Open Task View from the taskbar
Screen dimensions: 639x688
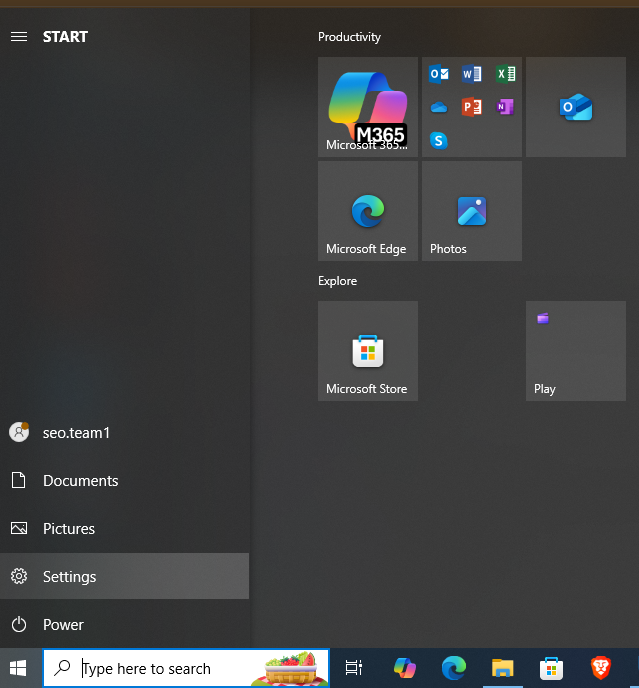tap(354, 668)
